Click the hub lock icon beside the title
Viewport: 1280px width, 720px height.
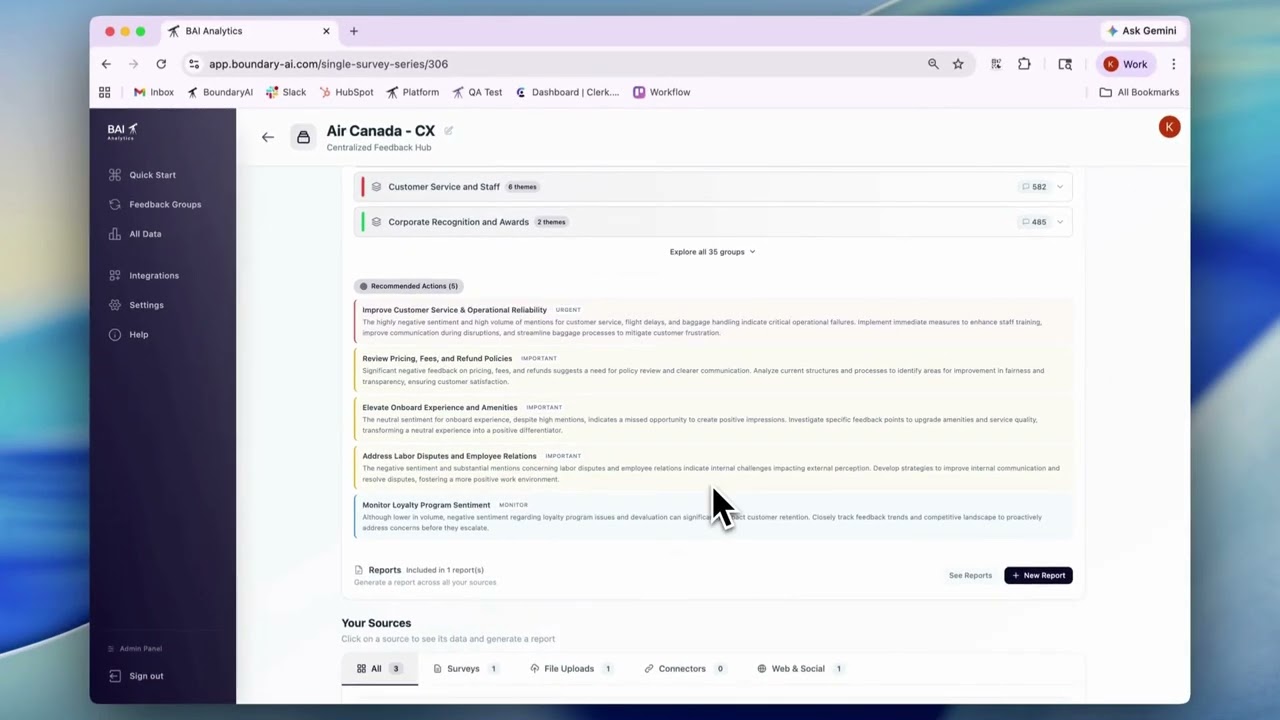(303, 137)
